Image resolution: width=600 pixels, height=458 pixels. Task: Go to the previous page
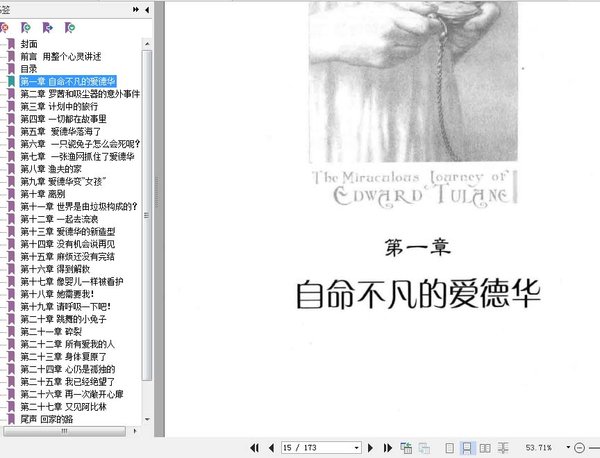(x=271, y=448)
